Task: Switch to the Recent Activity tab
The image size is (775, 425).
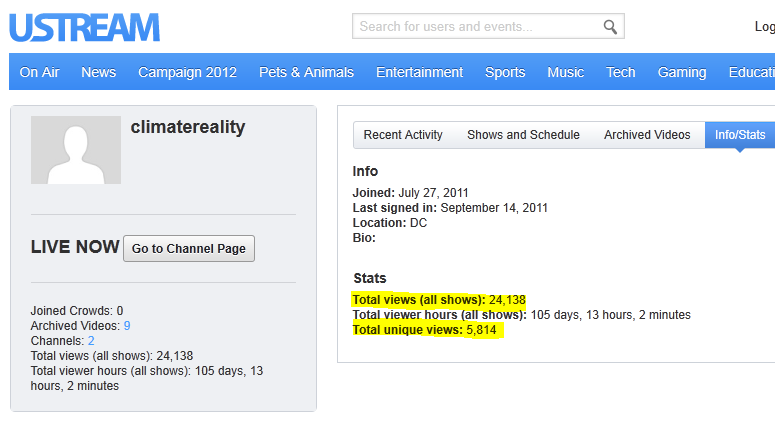Action: click(x=403, y=135)
